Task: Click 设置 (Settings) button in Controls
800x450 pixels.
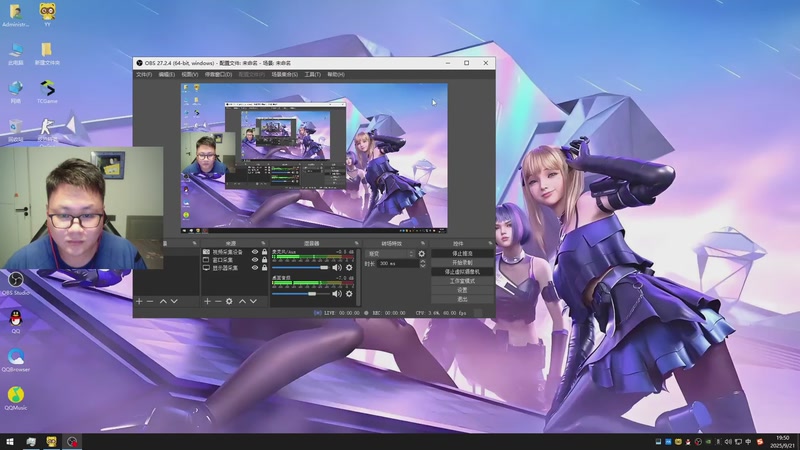Action: coord(462,290)
